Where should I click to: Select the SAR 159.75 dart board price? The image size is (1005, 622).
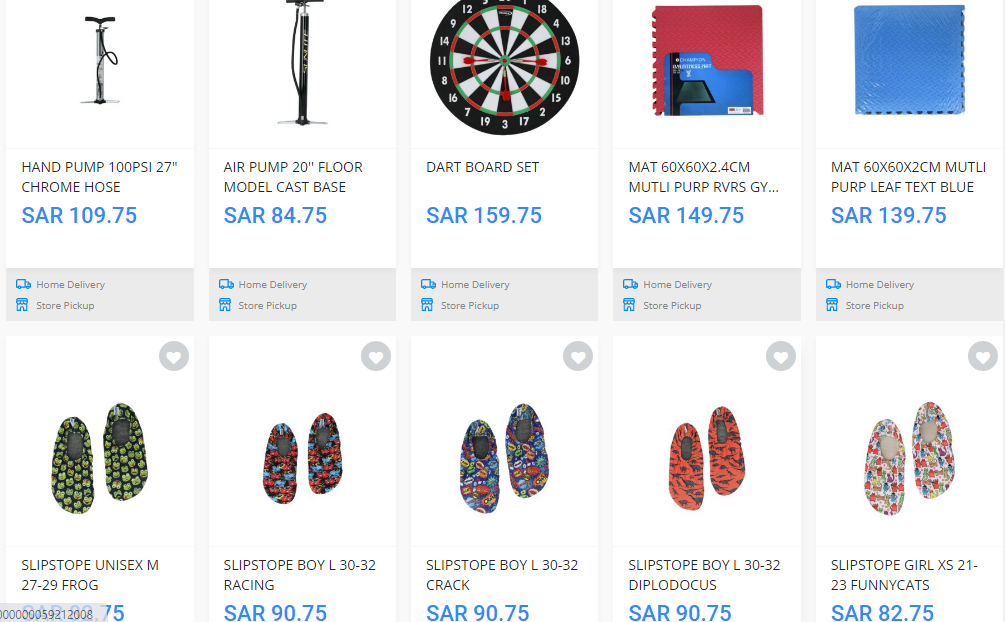point(484,215)
